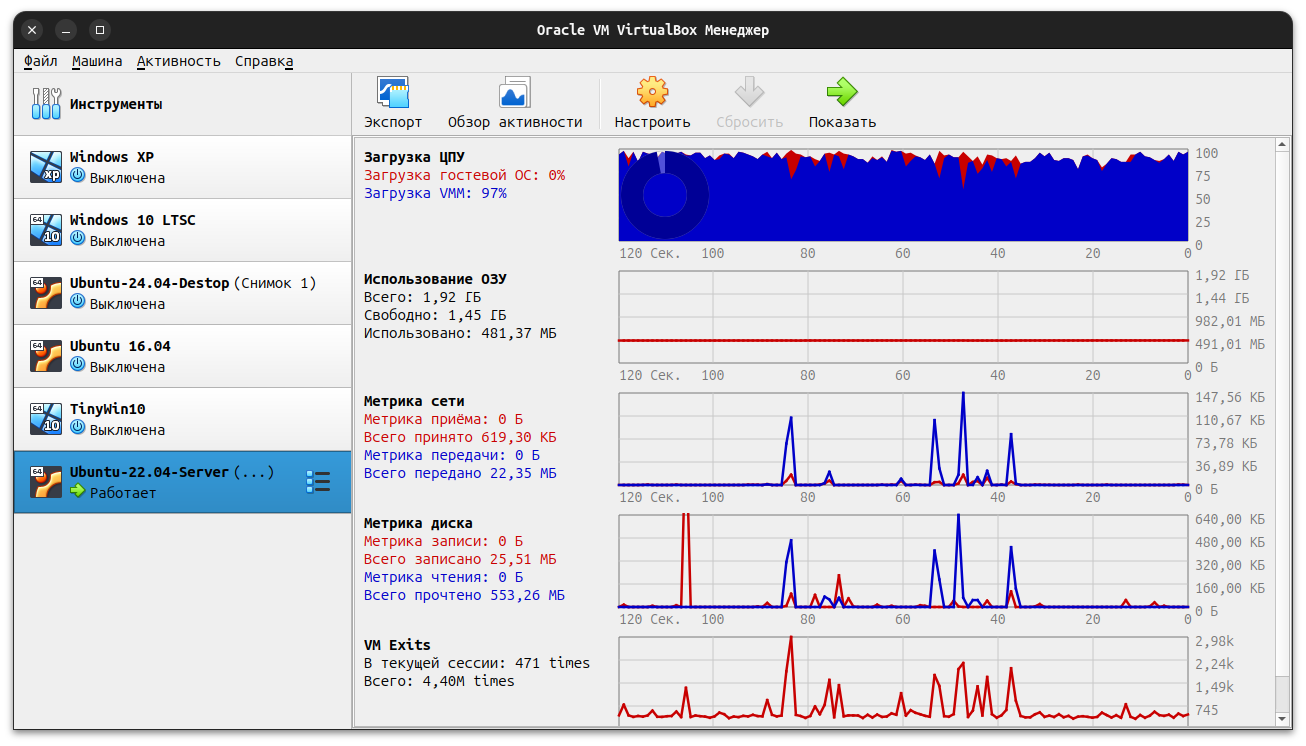Click Windows 10 LTSC powered-off status icon

[78, 239]
